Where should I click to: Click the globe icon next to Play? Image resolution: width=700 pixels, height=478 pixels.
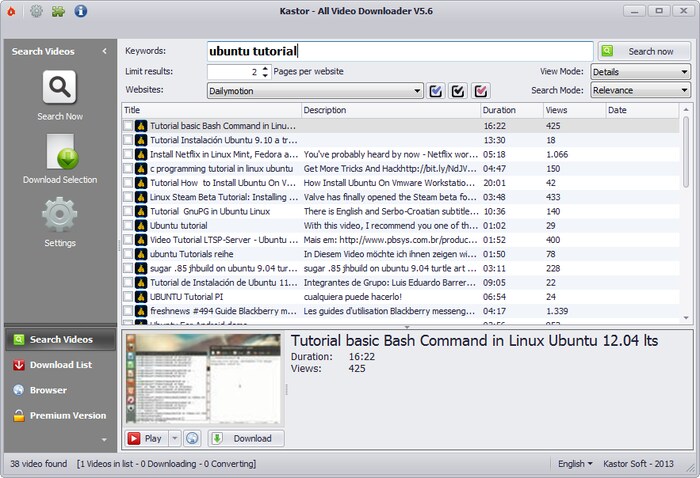[x=192, y=438]
